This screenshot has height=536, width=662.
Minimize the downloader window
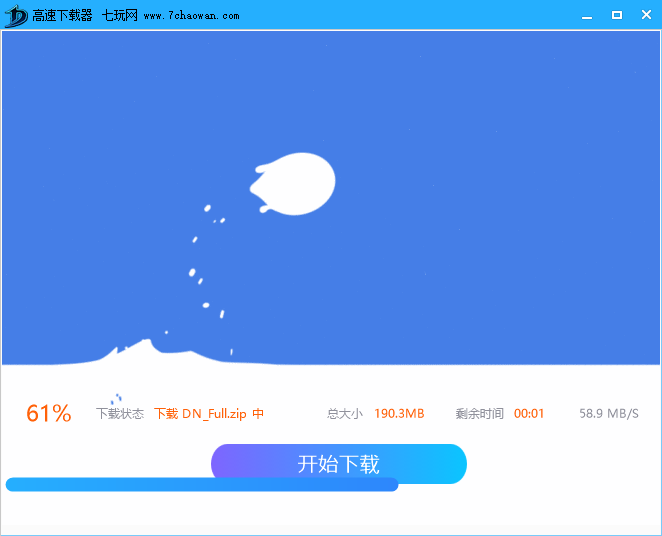pos(588,15)
